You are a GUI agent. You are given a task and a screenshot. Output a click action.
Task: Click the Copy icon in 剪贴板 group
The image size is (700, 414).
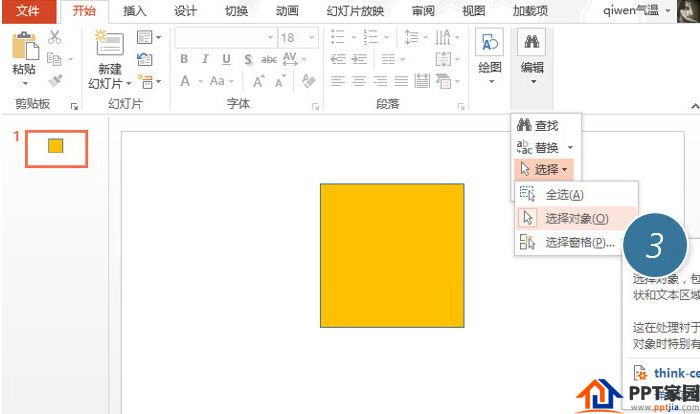click(x=54, y=59)
